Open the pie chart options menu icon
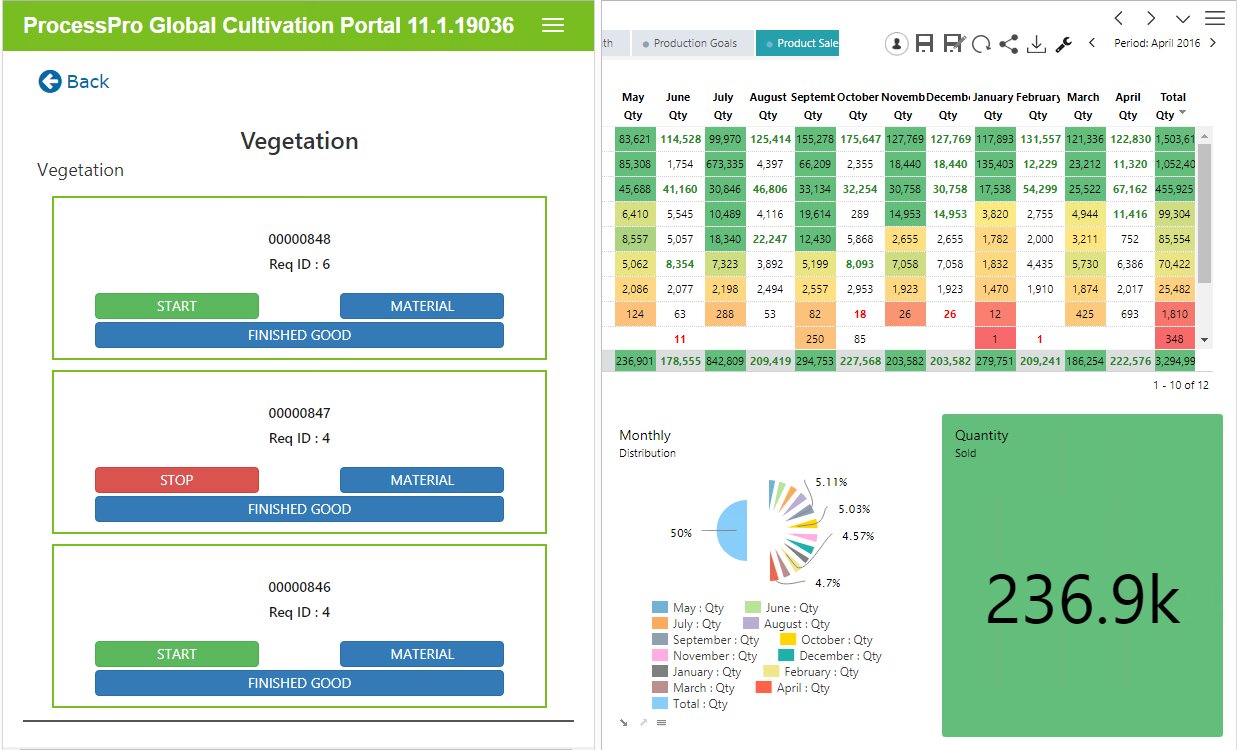 click(661, 721)
